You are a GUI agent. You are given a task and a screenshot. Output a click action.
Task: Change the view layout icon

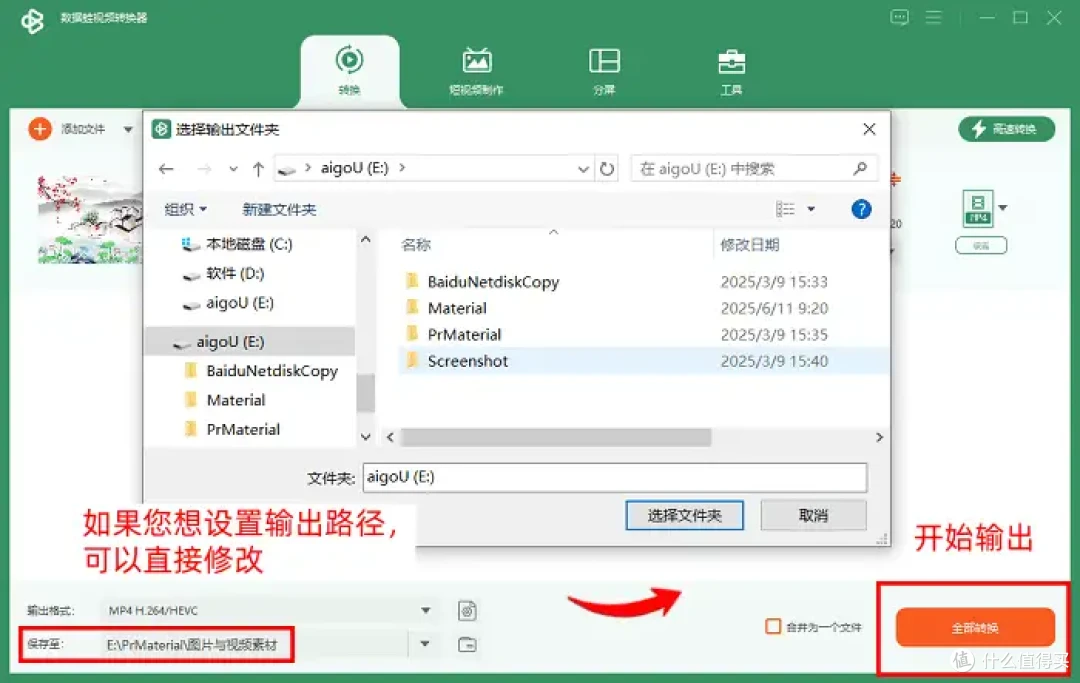[x=785, y=209]
